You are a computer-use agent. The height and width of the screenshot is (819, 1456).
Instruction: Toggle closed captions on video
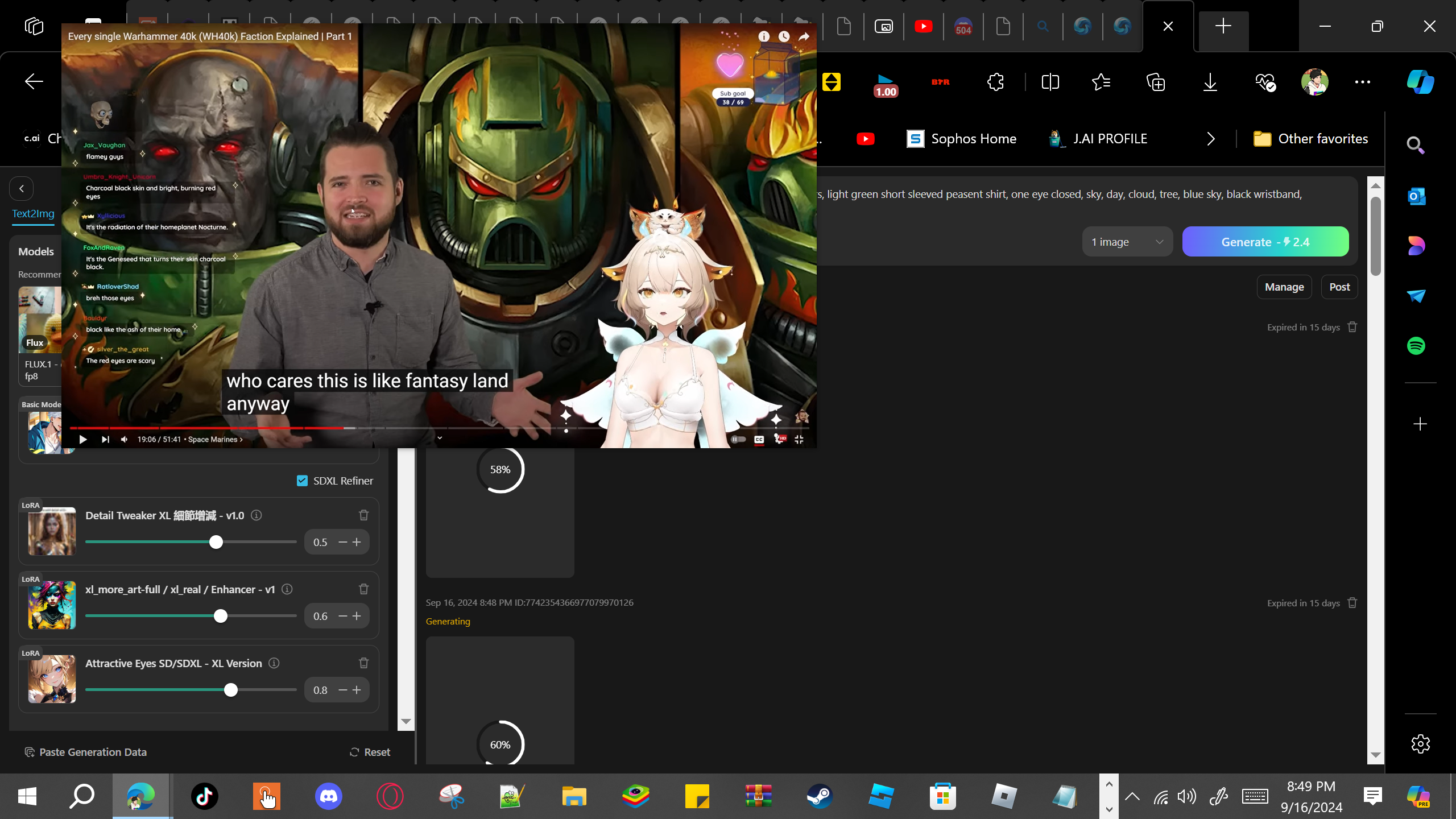(759, 439)
